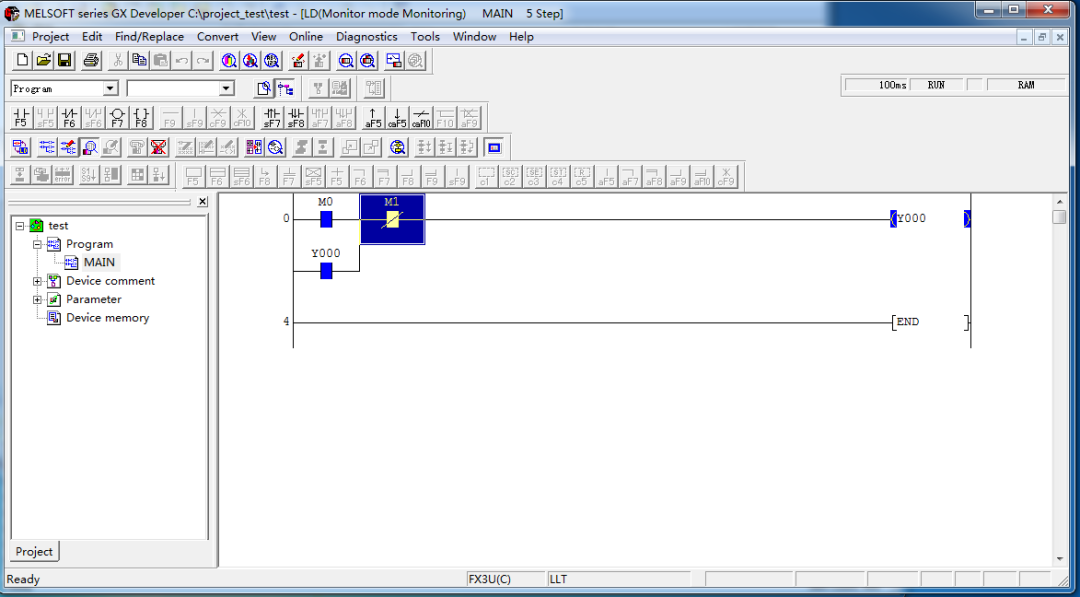Select the highlighted M1 normally closed contact
The image size is (1080, 597).
(392, 219)
